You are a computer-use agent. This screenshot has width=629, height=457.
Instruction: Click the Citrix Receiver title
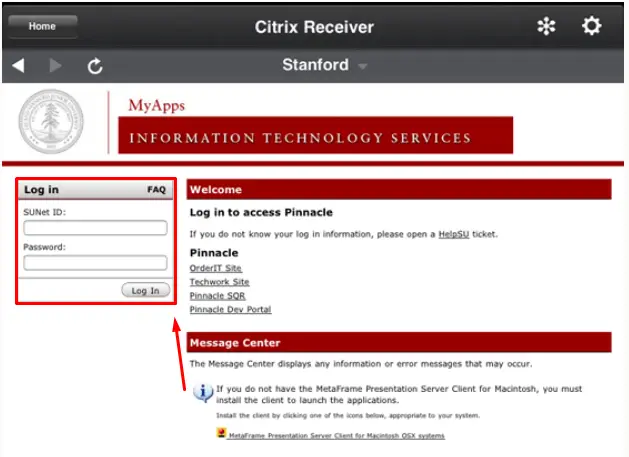coord(314,27)
